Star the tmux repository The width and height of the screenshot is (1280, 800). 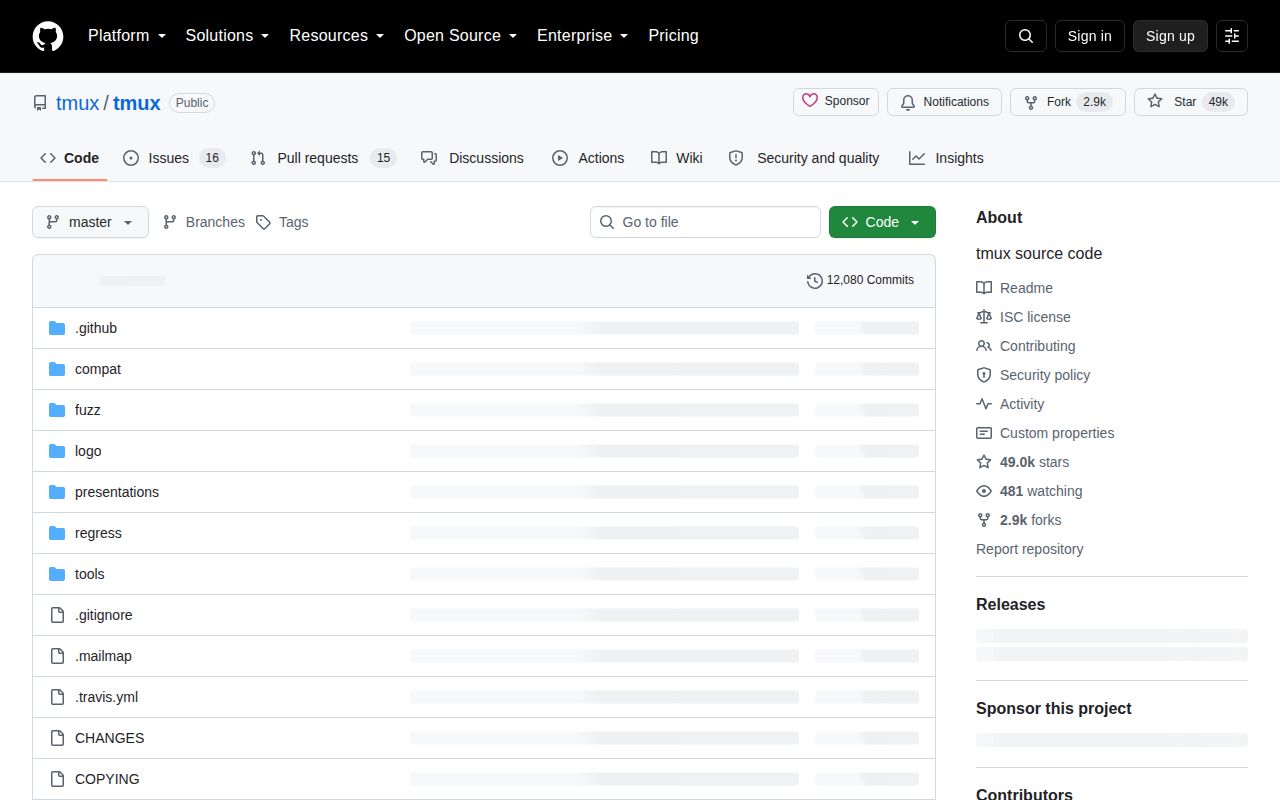(1190, 102)
